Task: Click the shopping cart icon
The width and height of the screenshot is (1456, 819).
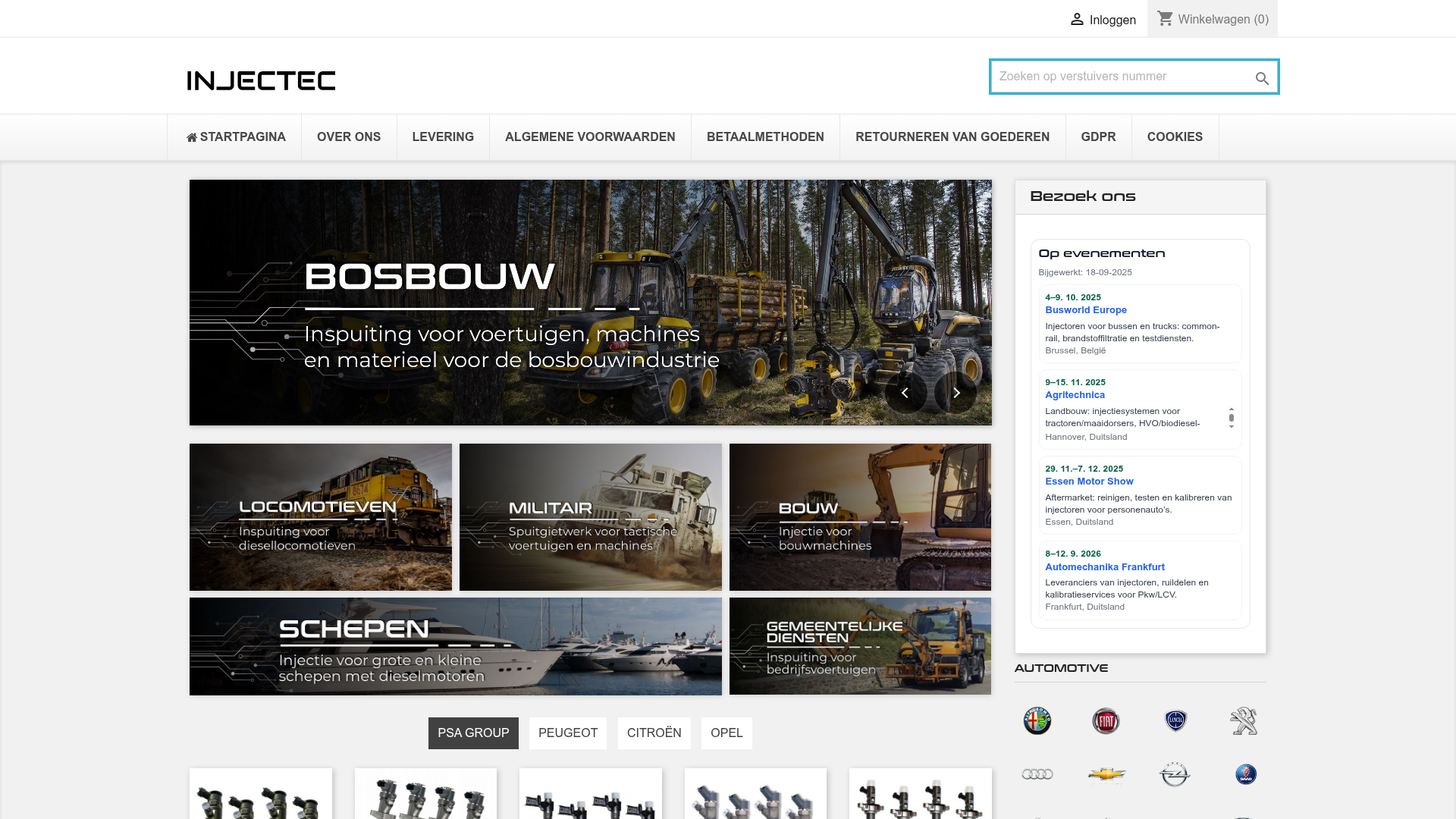Action: (x=1166, y=18)
